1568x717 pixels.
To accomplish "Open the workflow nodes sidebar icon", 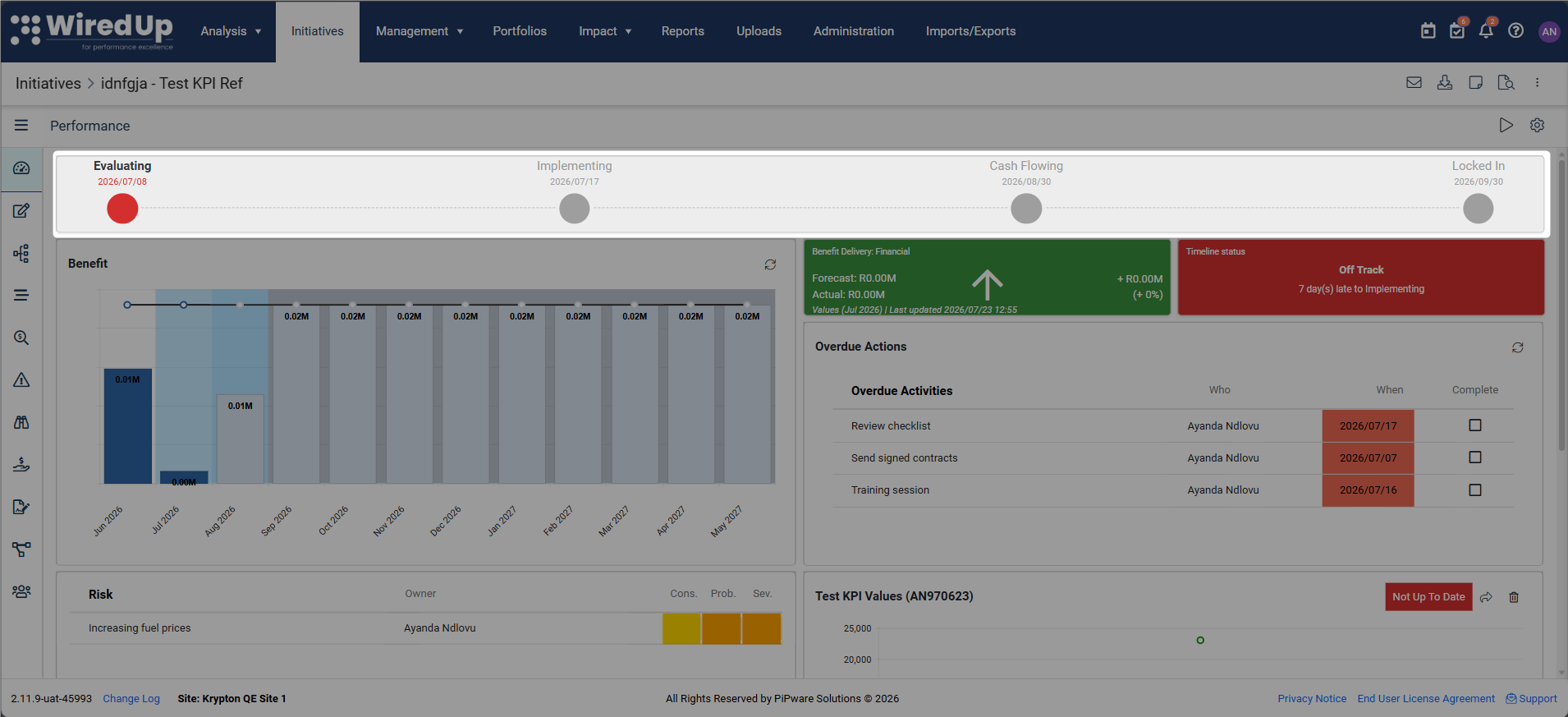I will tap(21, 549).
